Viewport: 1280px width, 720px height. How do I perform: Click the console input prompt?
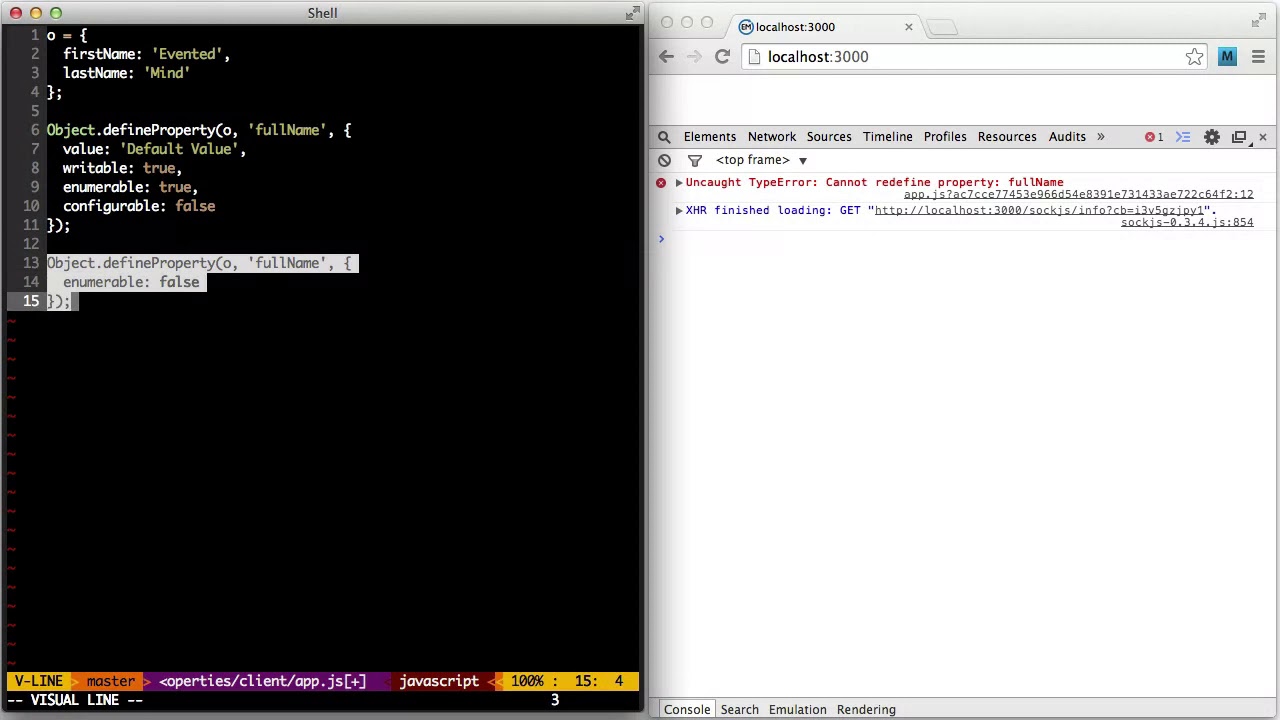click(965, 239)
